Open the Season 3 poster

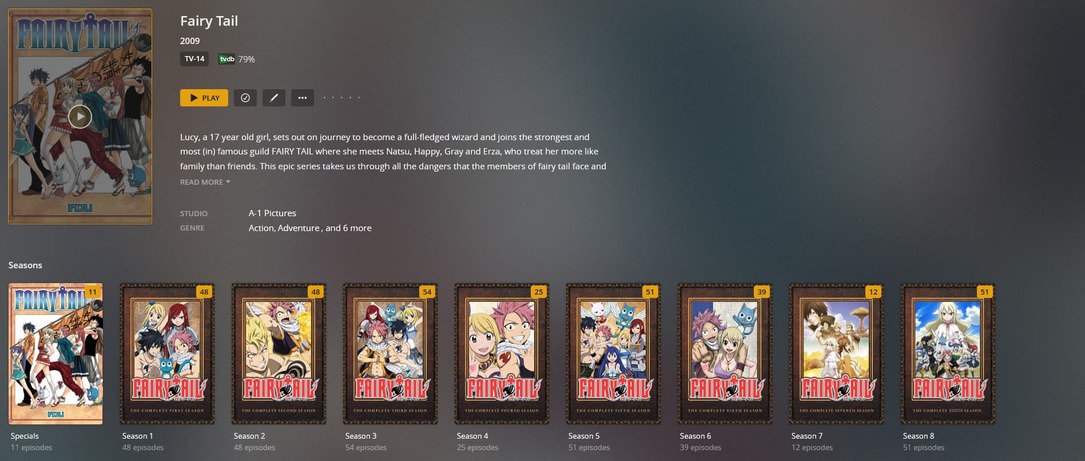[390, 354]
